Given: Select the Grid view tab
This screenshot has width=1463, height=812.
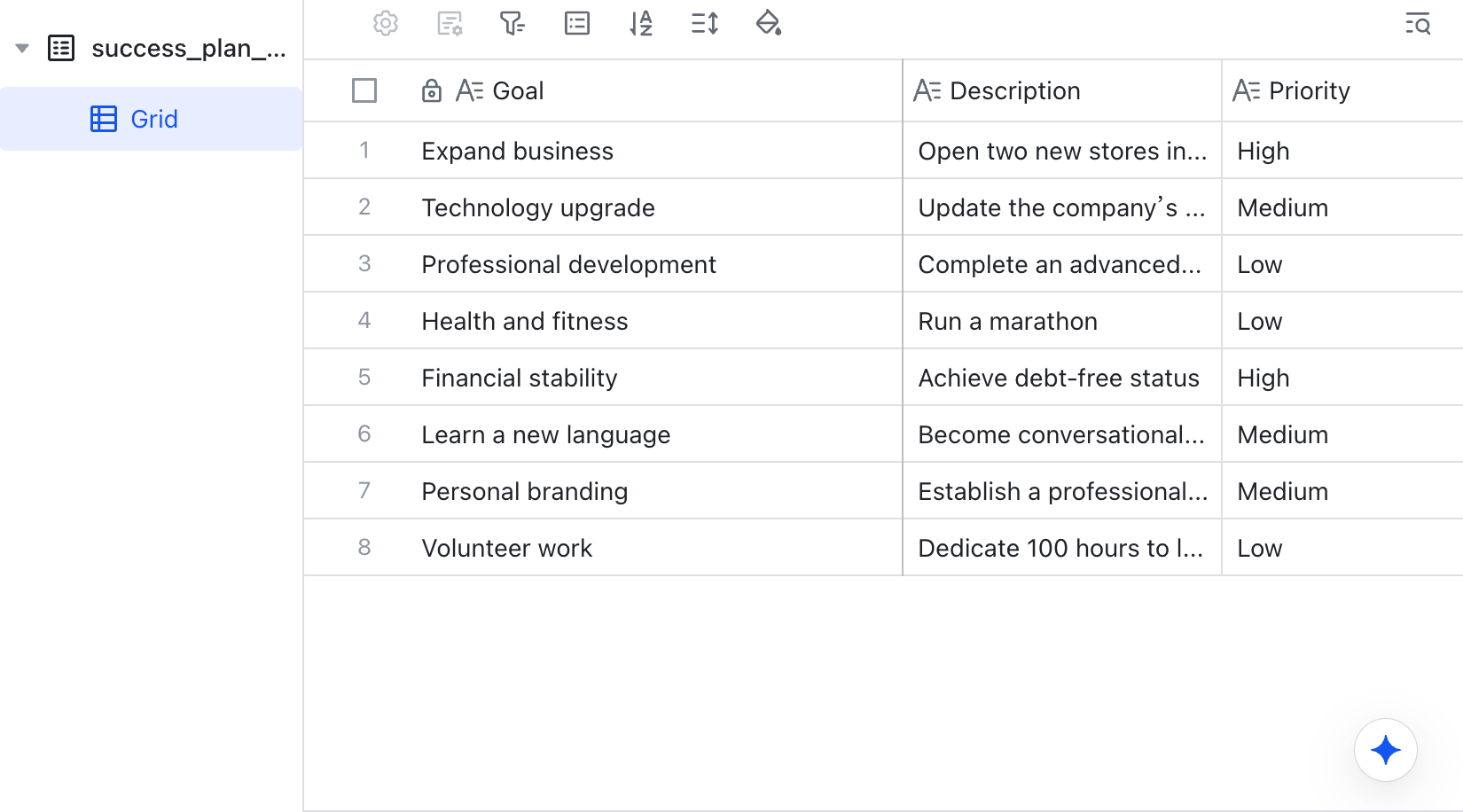Looking at the screenshot, I should (x=152, y=119).
